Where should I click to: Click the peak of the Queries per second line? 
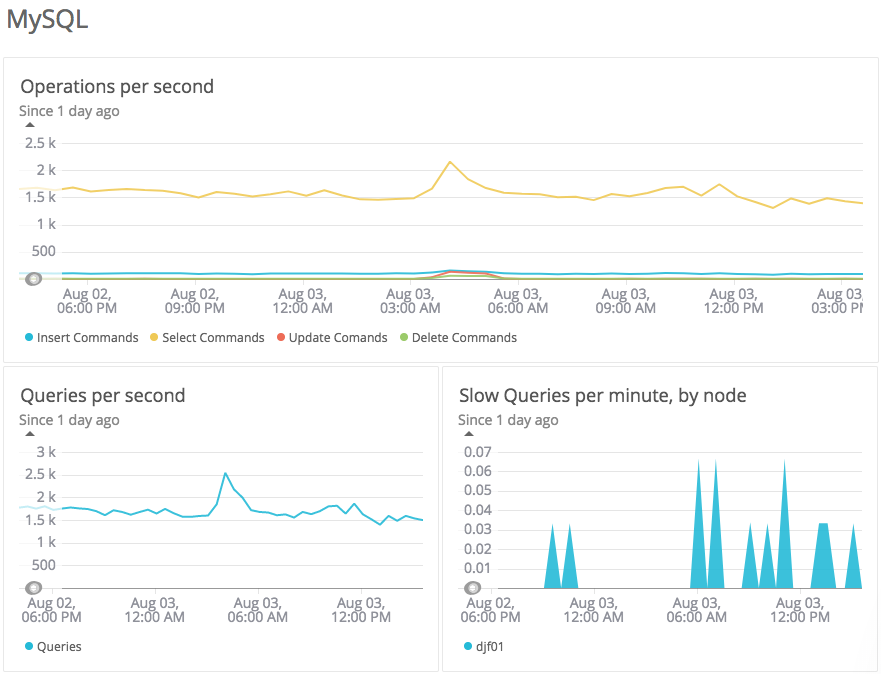225,473
